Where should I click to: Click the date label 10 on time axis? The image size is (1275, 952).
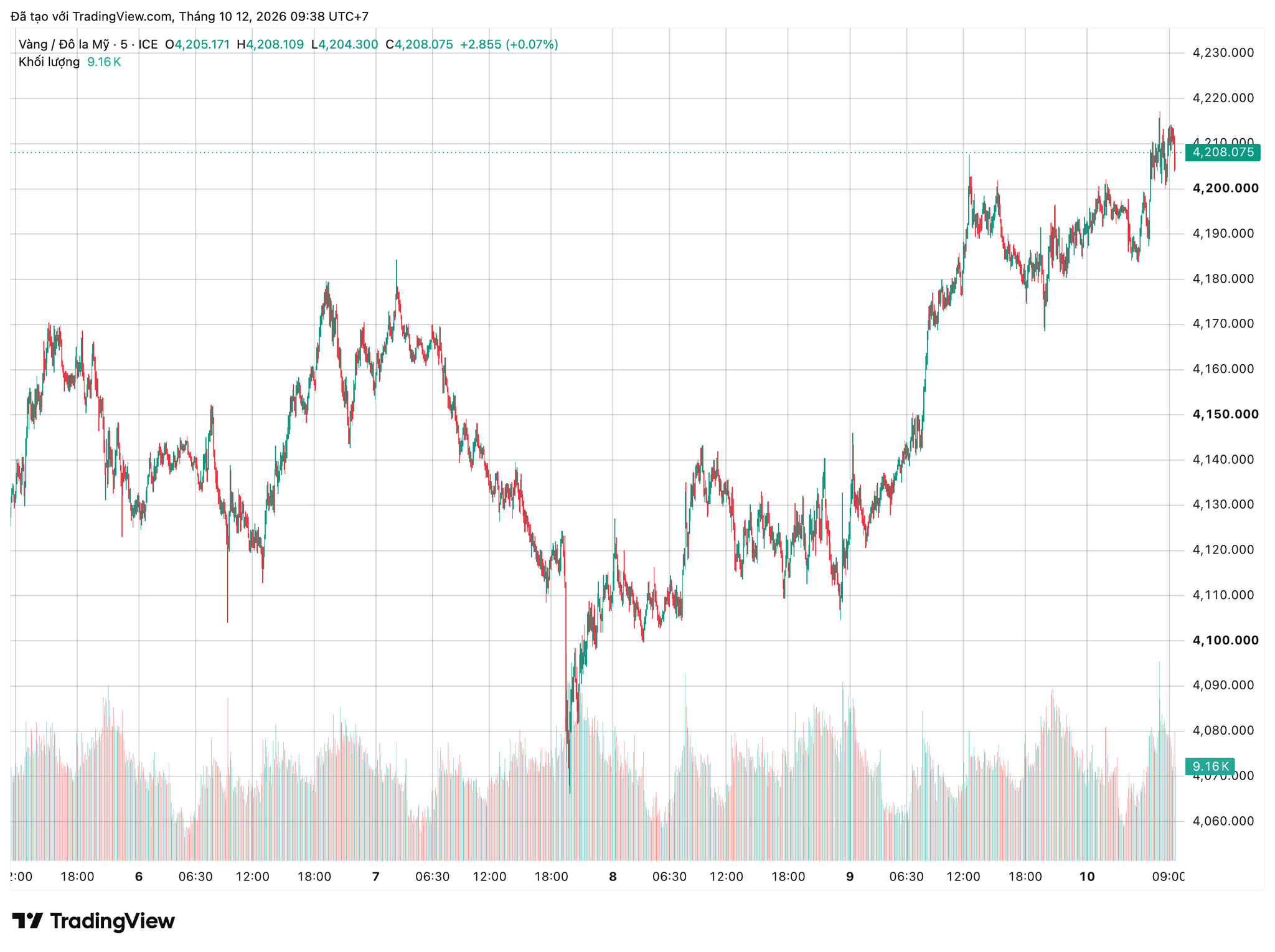(x=1087, y=877)
